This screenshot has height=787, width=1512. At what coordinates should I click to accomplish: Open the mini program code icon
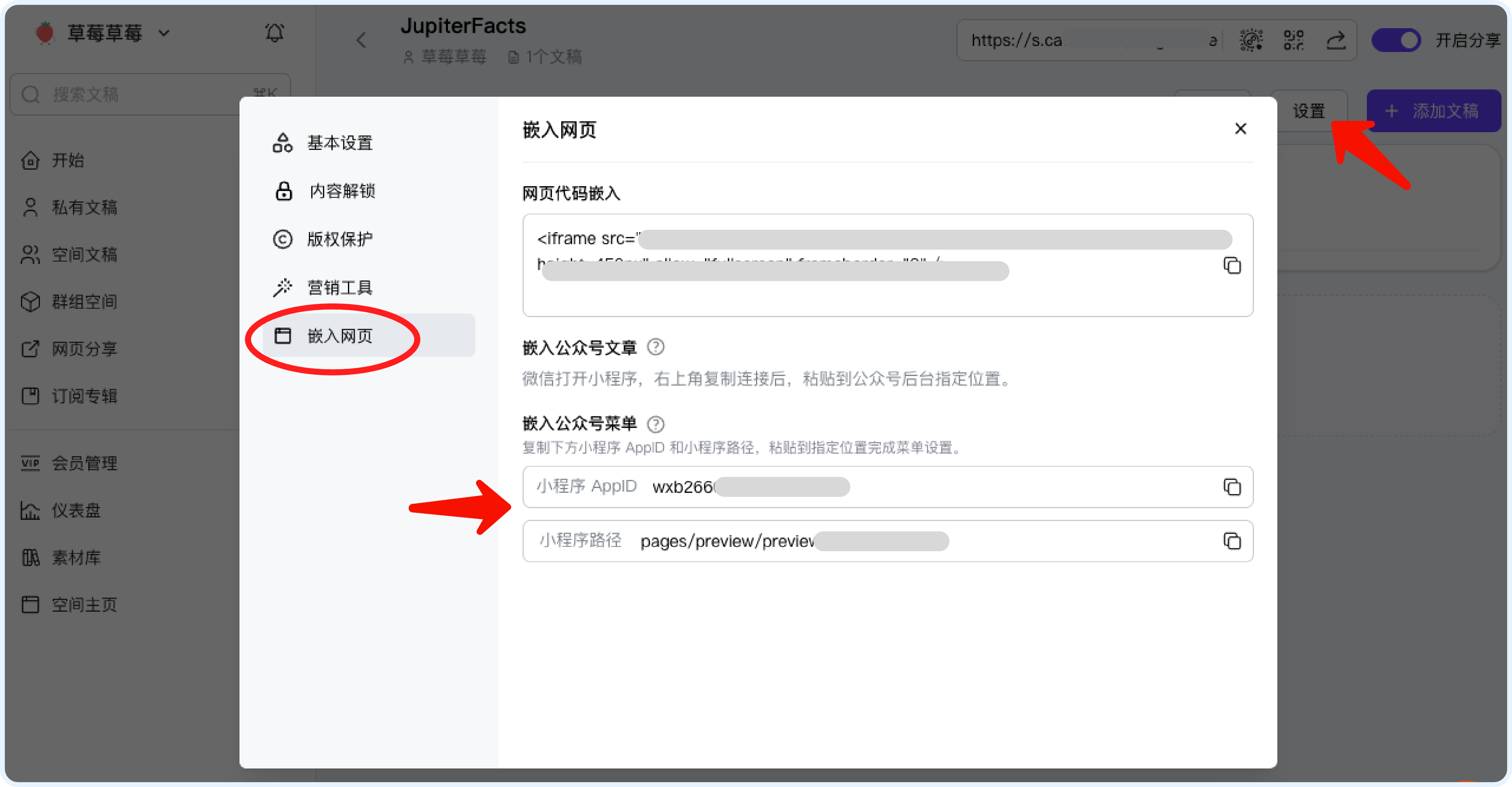tap(1251, 40)
